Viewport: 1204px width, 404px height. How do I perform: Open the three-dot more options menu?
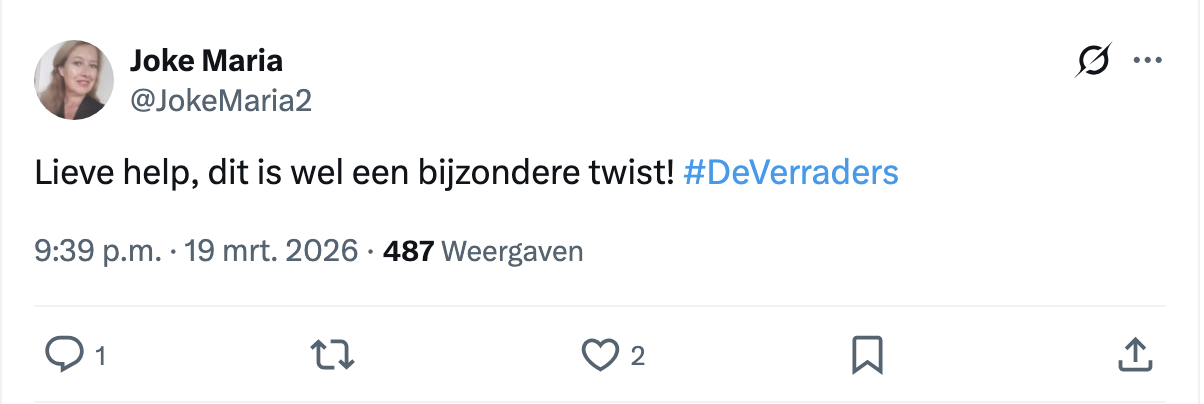click(1146, 62)
